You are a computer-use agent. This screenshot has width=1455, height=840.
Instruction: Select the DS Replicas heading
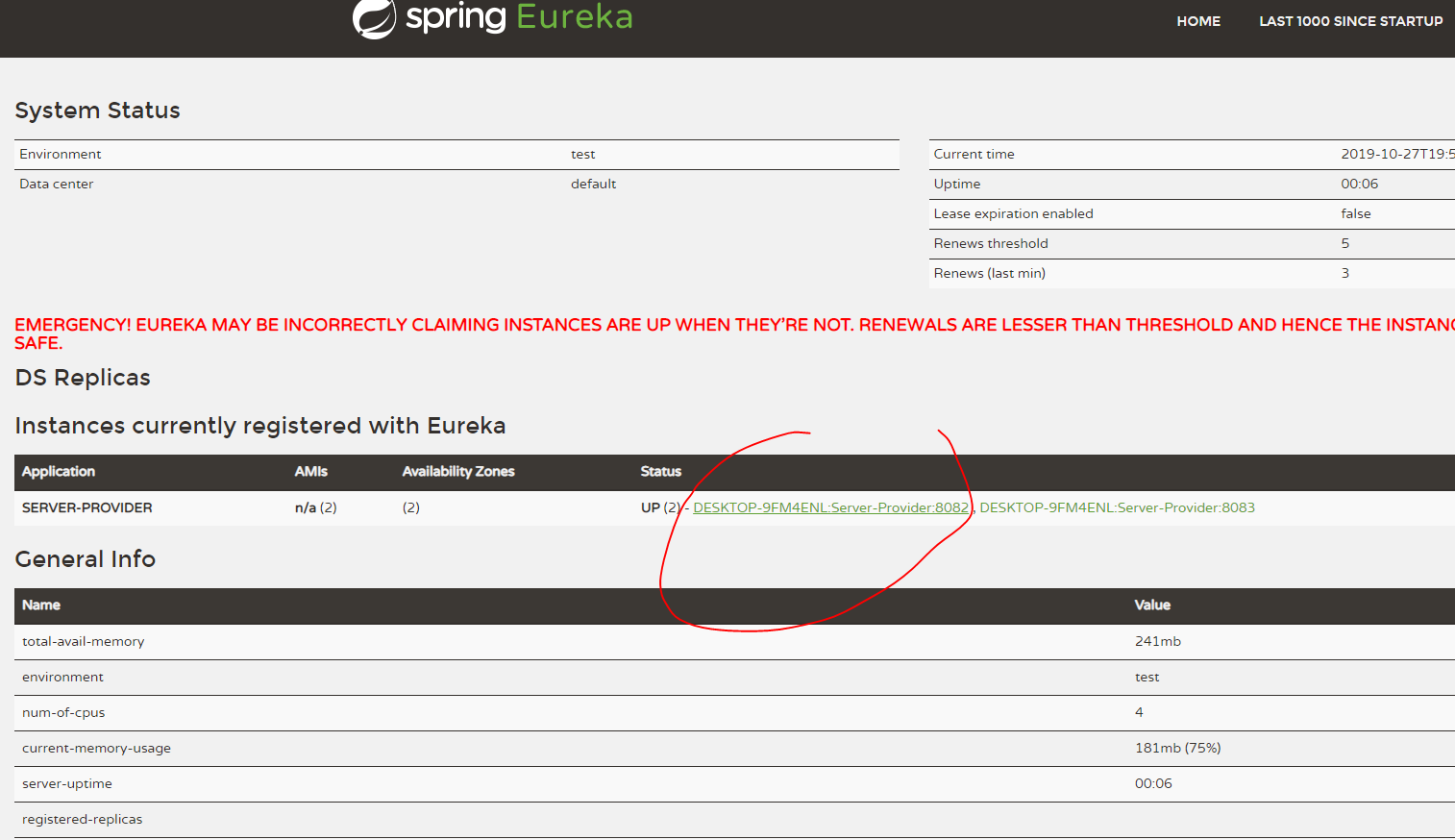(83, 378)
